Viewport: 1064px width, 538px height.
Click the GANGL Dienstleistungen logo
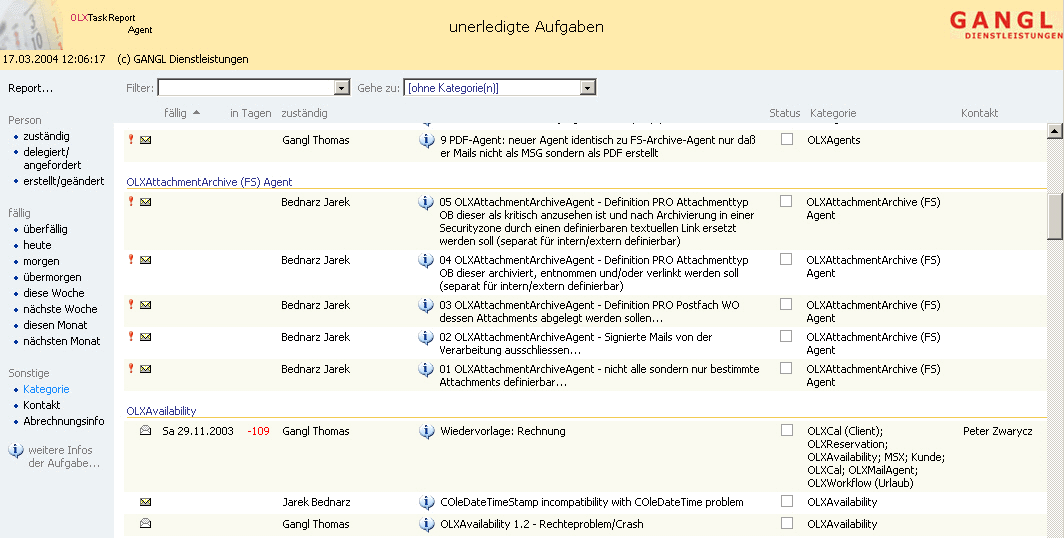point(1006,24)
